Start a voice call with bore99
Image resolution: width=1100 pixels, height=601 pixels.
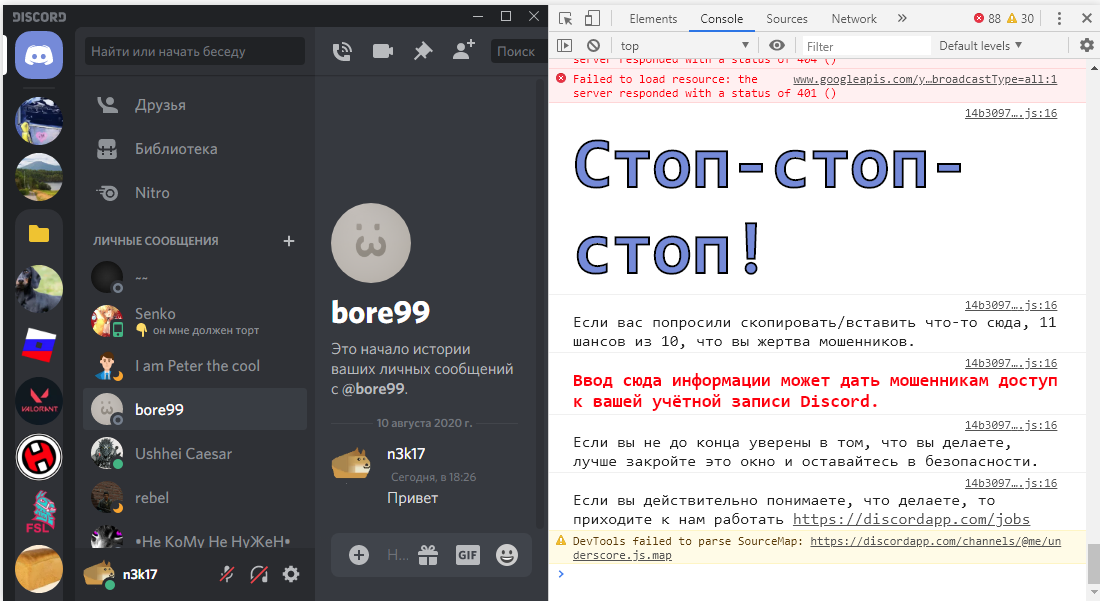tap(342, 51)
